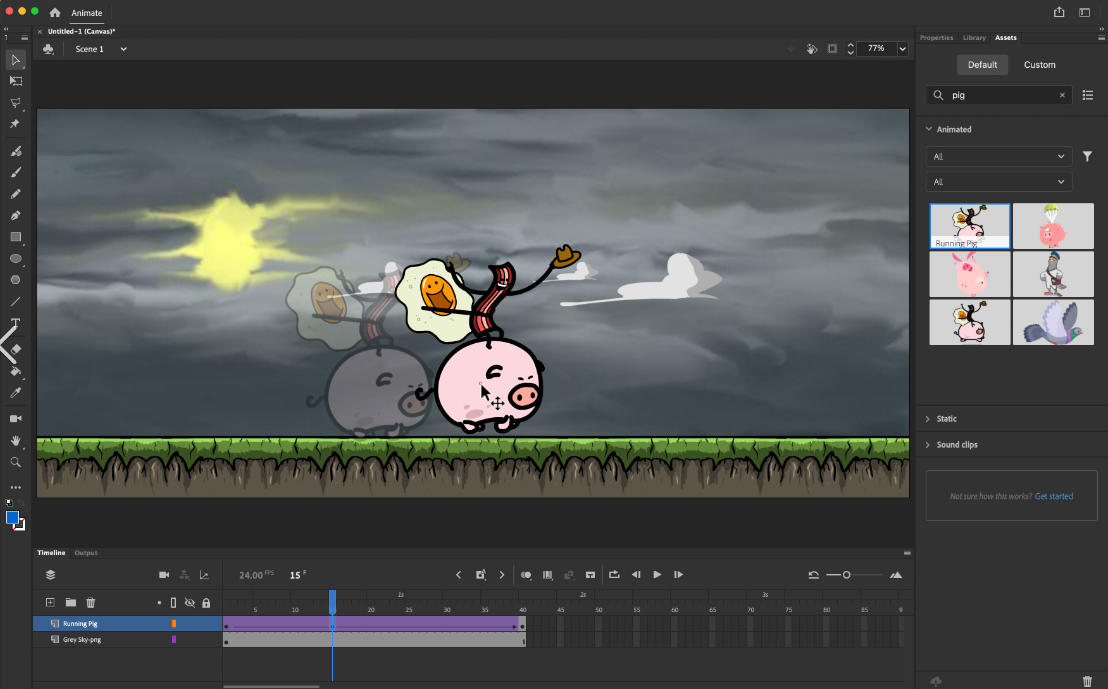1108x689 pixels.
Task: Toggle lock all layers padlock
Action: point(206,603)
